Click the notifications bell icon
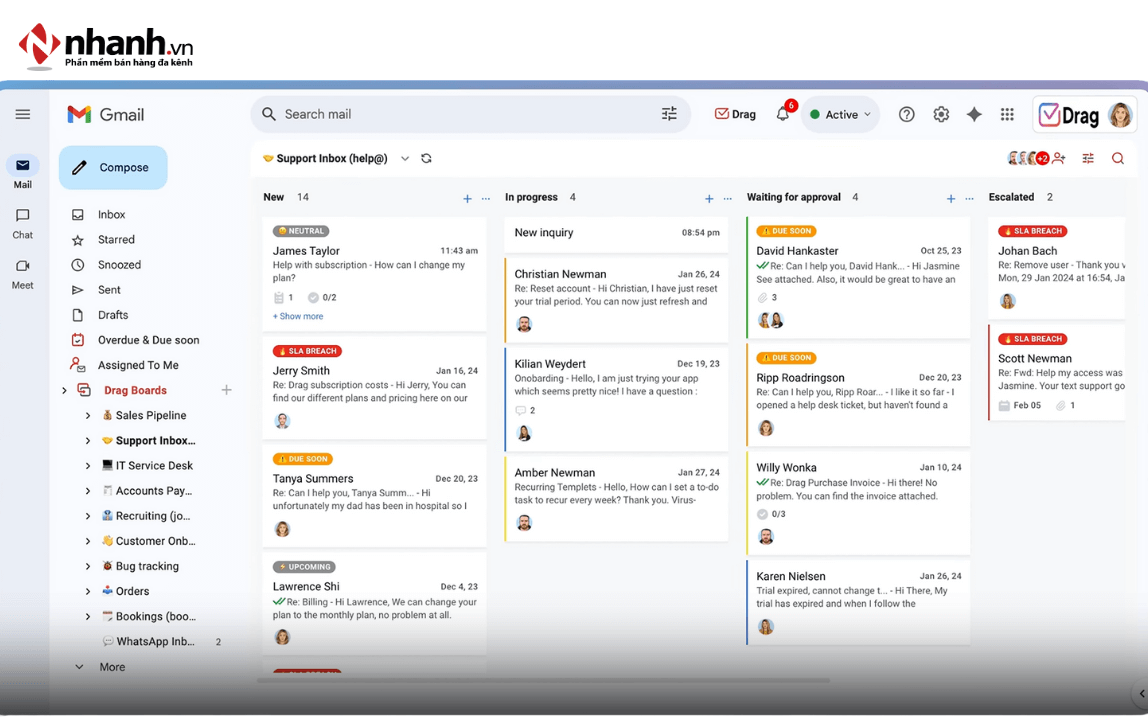This screenshot has width=1148, height=717. 782,114
